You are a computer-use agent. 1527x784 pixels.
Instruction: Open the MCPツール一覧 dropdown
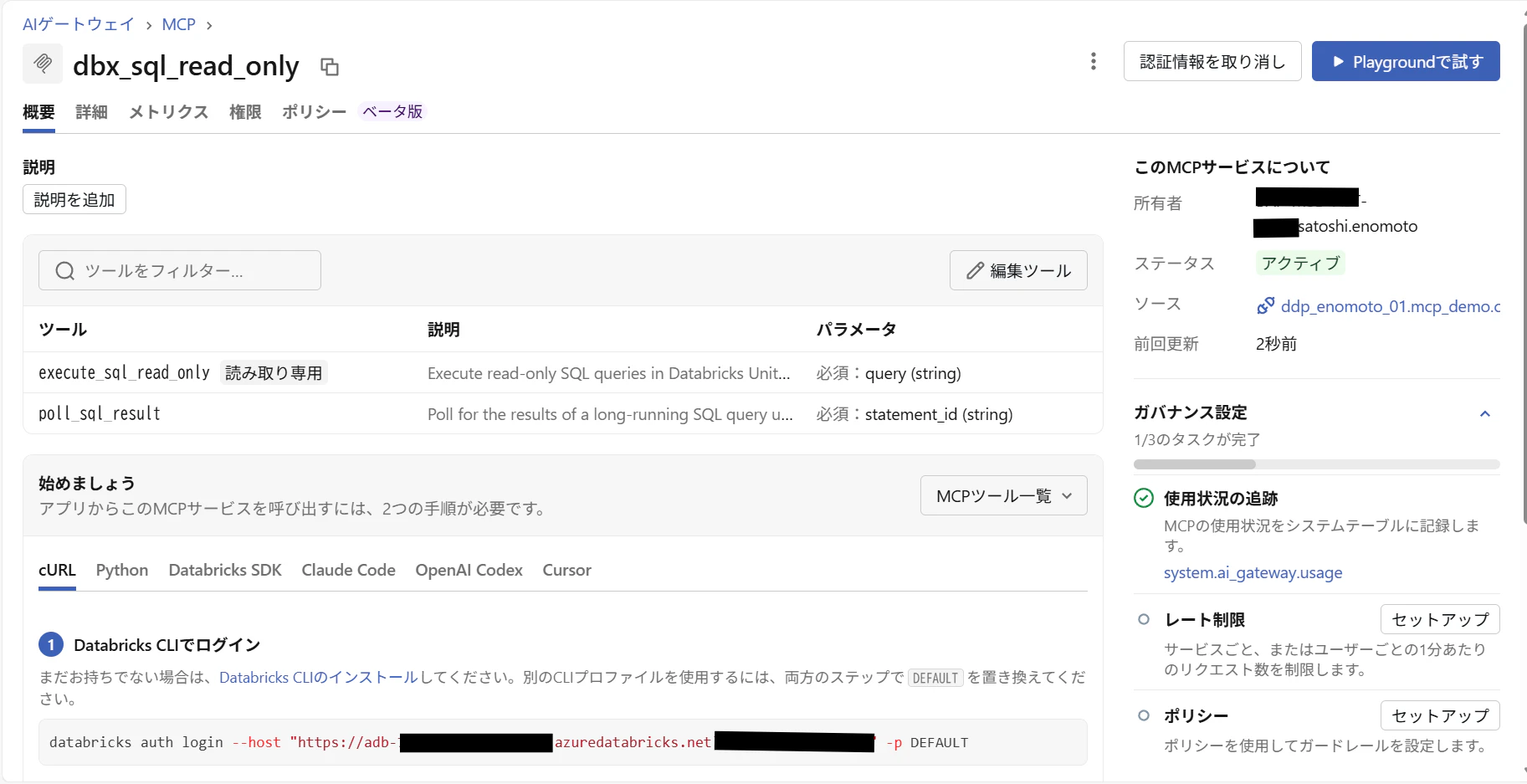(x=1003, y=495)
